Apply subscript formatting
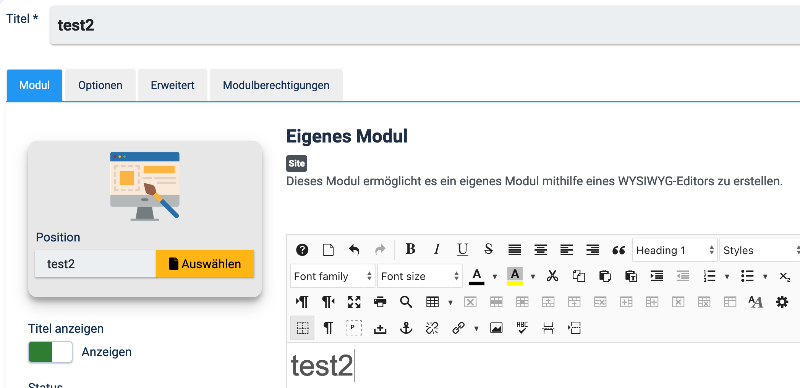 [785, 276]
